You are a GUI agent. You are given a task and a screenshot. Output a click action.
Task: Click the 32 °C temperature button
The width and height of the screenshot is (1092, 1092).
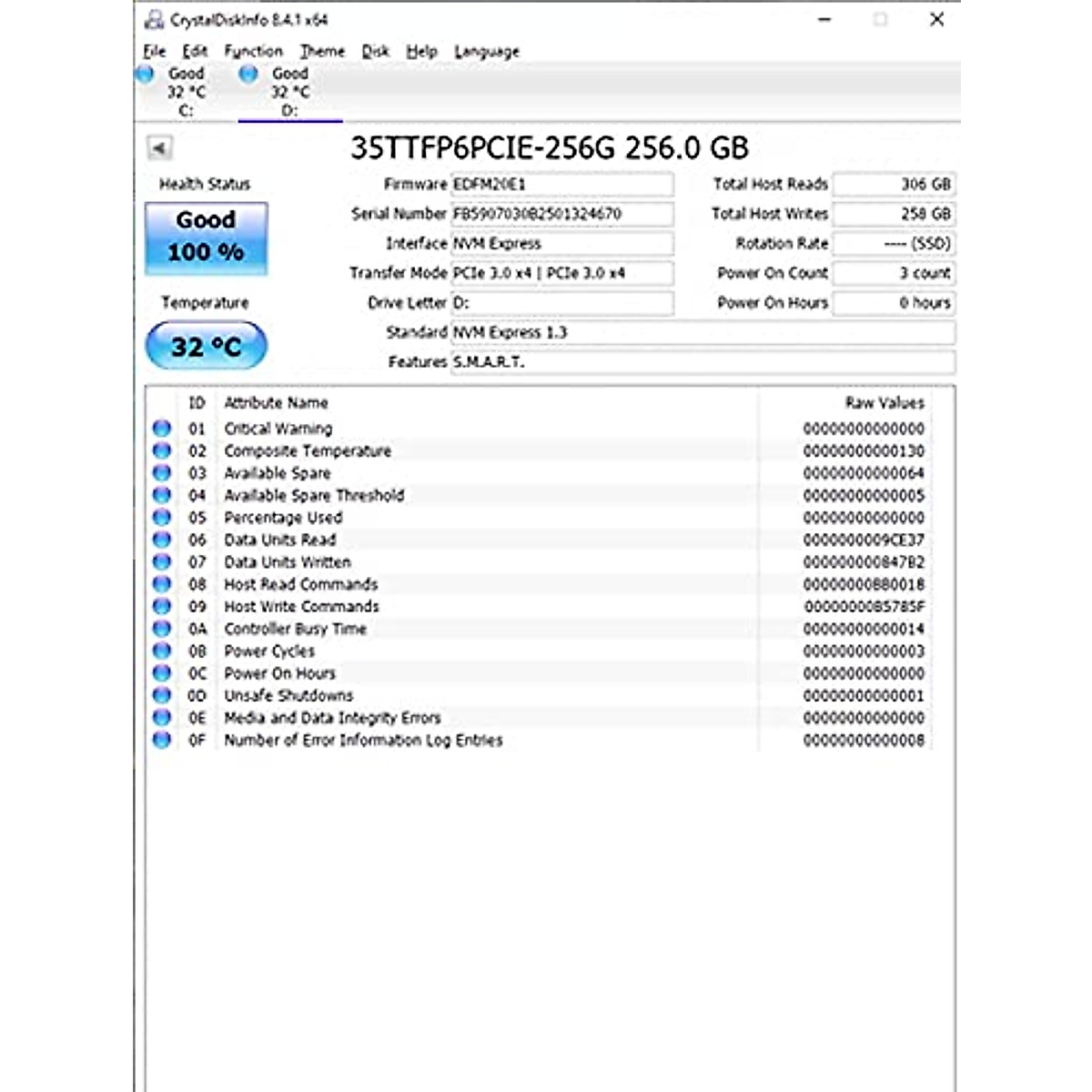(x=206, y=346)
